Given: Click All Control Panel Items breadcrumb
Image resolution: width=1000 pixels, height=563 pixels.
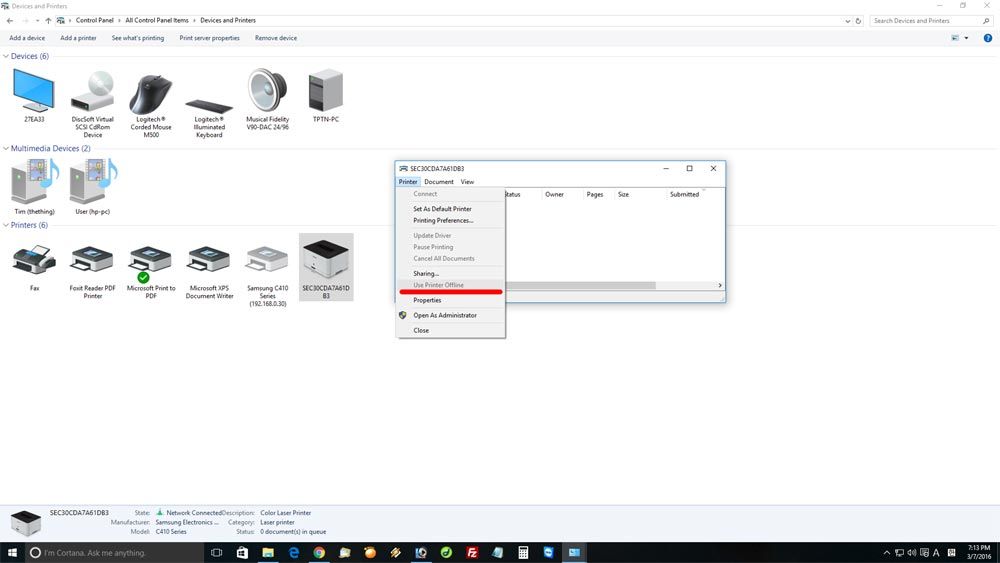Looking at the screenshot, I should coord(157,20).
